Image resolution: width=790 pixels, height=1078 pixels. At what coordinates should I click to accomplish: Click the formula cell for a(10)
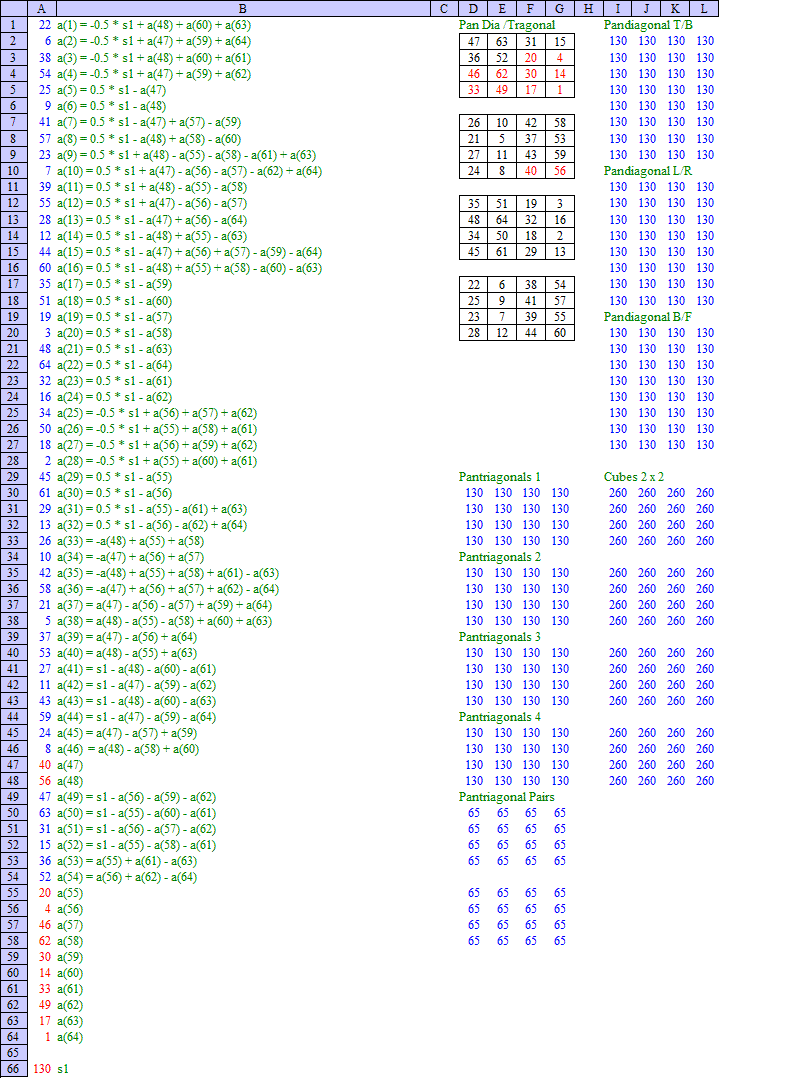coord(190,170)
